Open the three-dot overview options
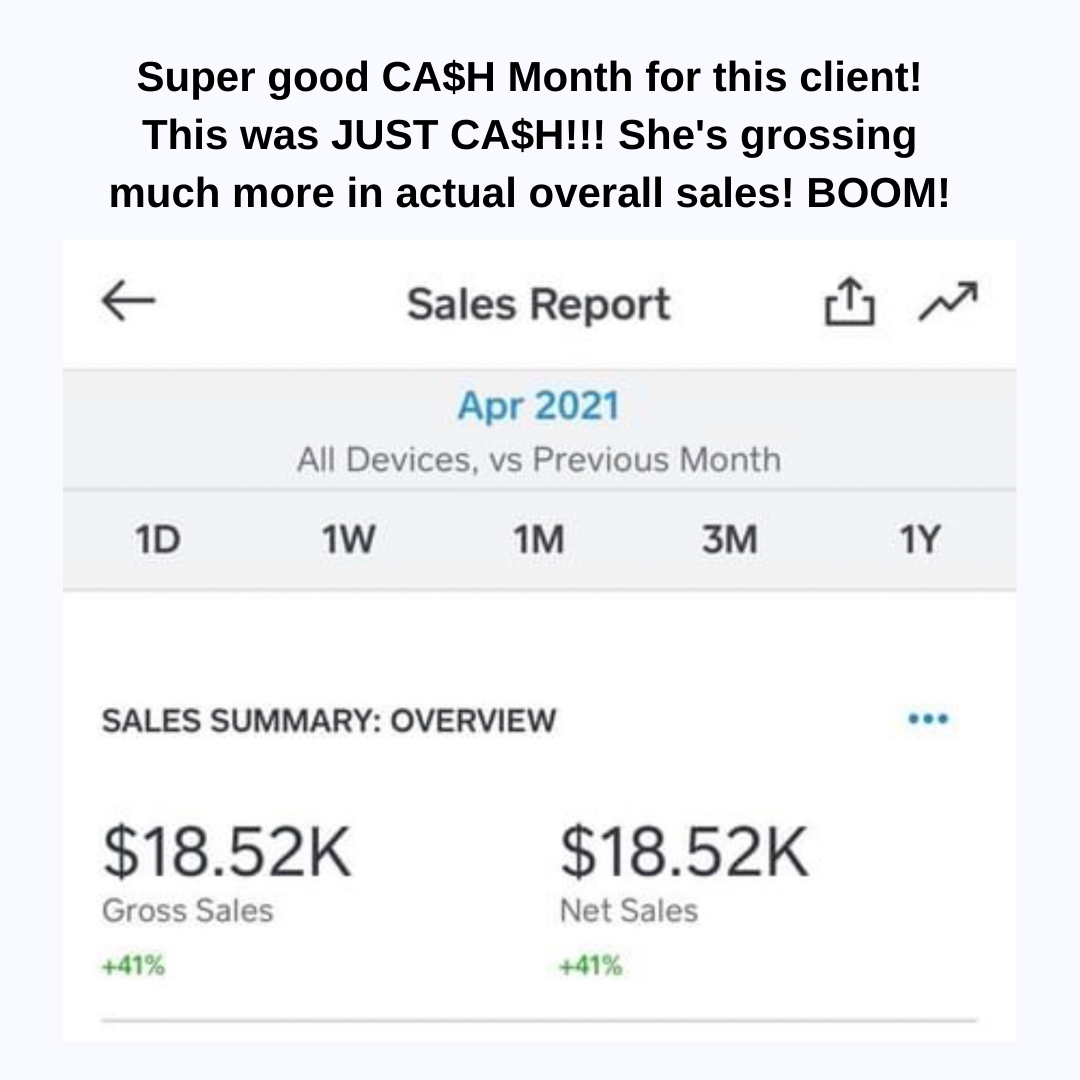The height and width of the screenshot is (1080, 1080). tap(928, 719)
